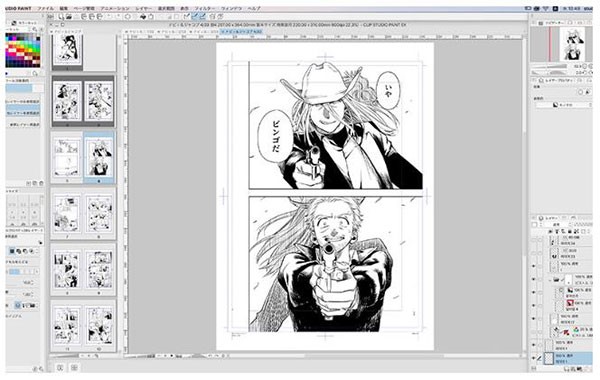Click the fourth multiple-reference icon in tool property
This screenshot has width=600, height=380.
coord(31,251)
